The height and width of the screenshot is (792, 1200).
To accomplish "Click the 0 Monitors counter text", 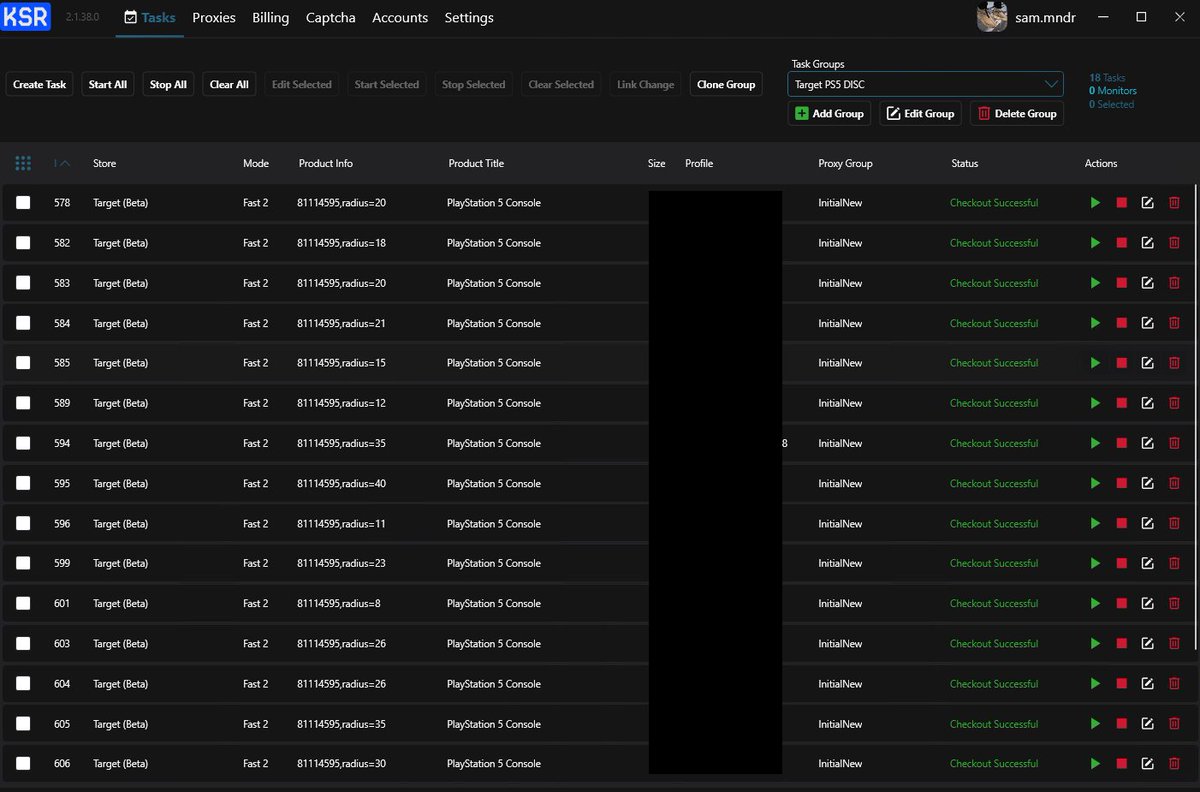I will point(1113,91).
